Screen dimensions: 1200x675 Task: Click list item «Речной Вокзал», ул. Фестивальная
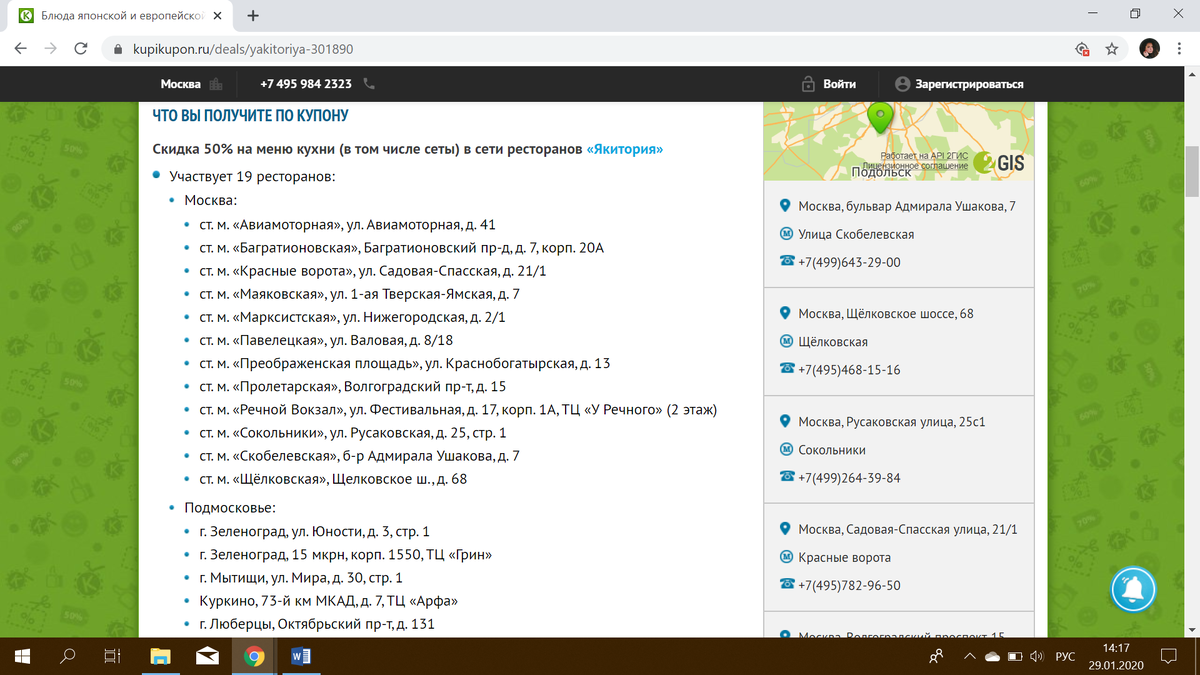click(458, 410)
